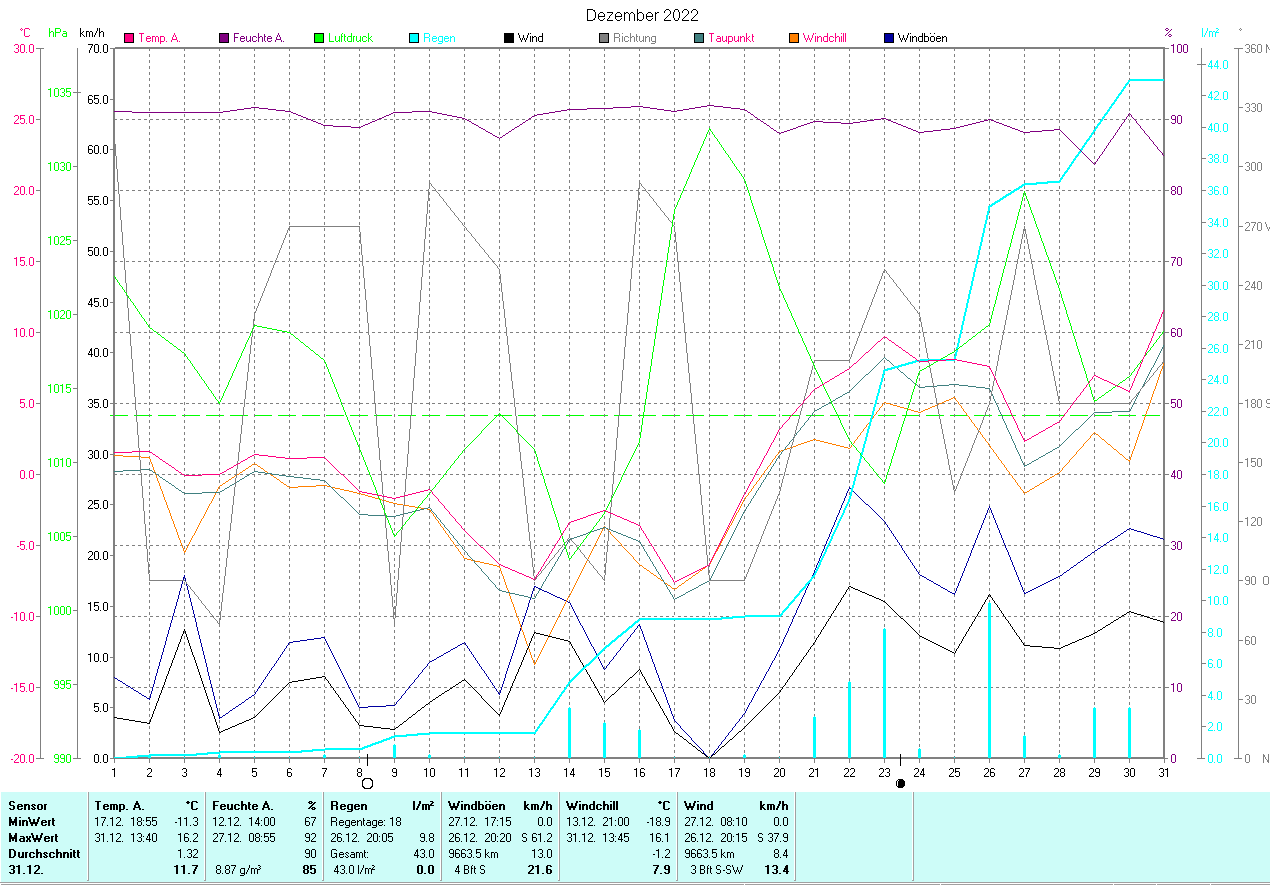Click the purple Feuchte A. legend square
Image resolution: width=1270 pixels, height=885 pixels.
click(224, 38)
